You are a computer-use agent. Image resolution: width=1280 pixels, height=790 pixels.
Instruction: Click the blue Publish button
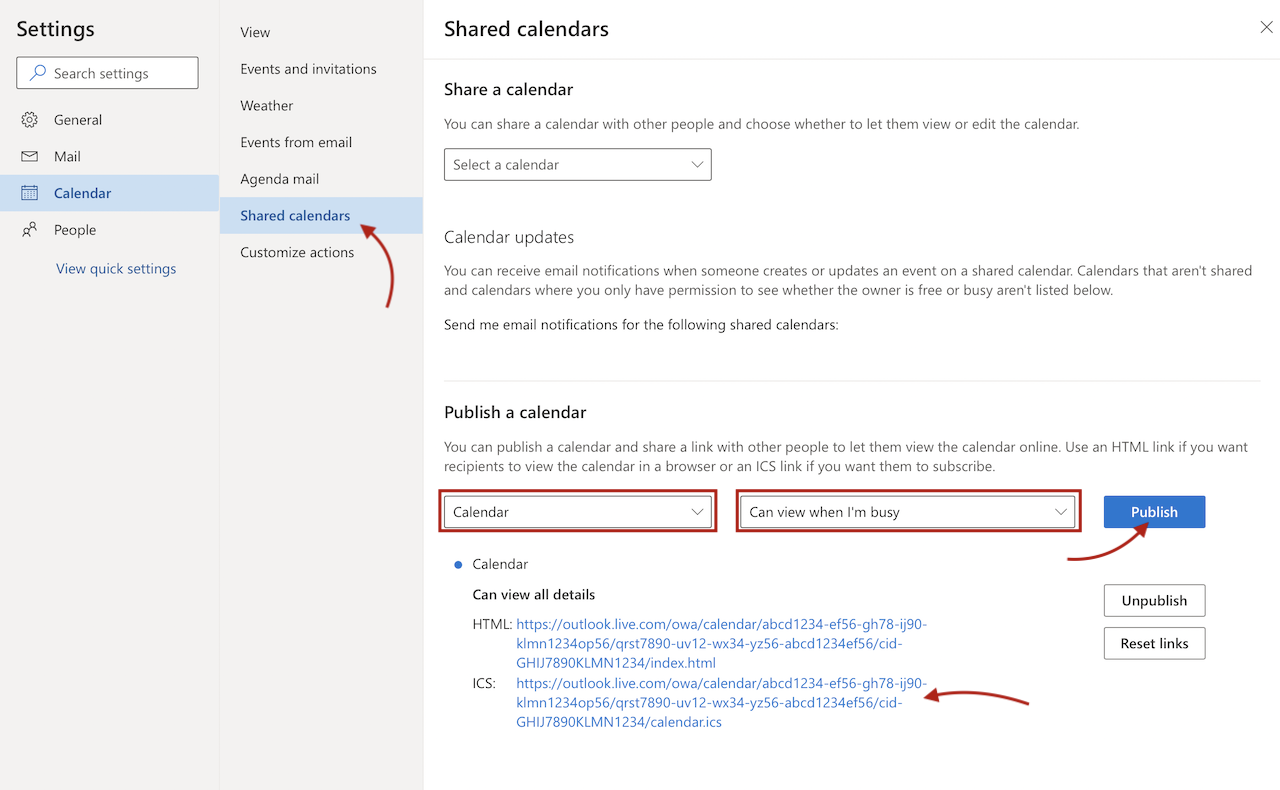[x=1154, y=512]
